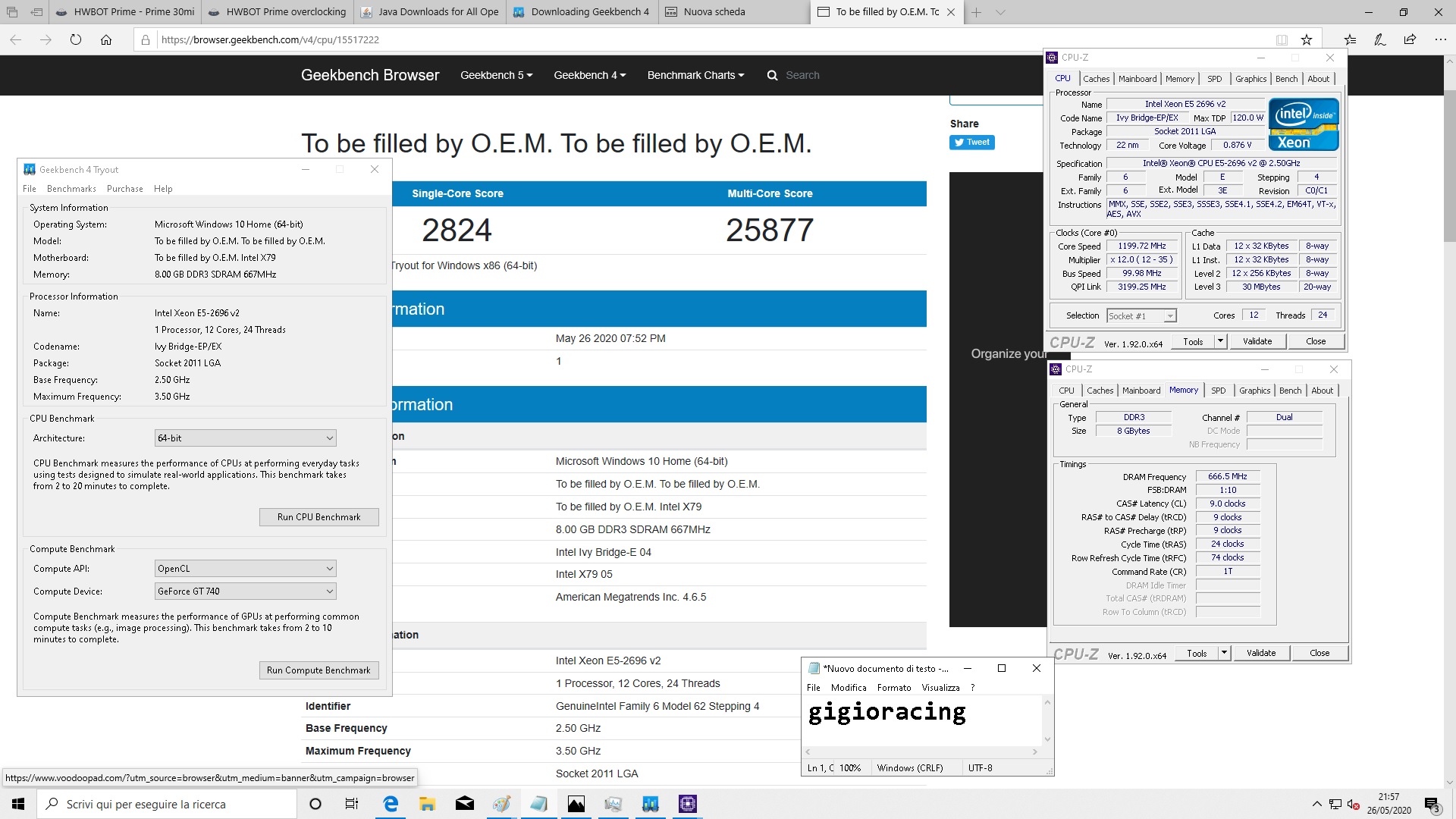Switch to HWBOT Prime overclocking browser tab
This screenshot has height=819, width=1456.
[x=277, y=12]
